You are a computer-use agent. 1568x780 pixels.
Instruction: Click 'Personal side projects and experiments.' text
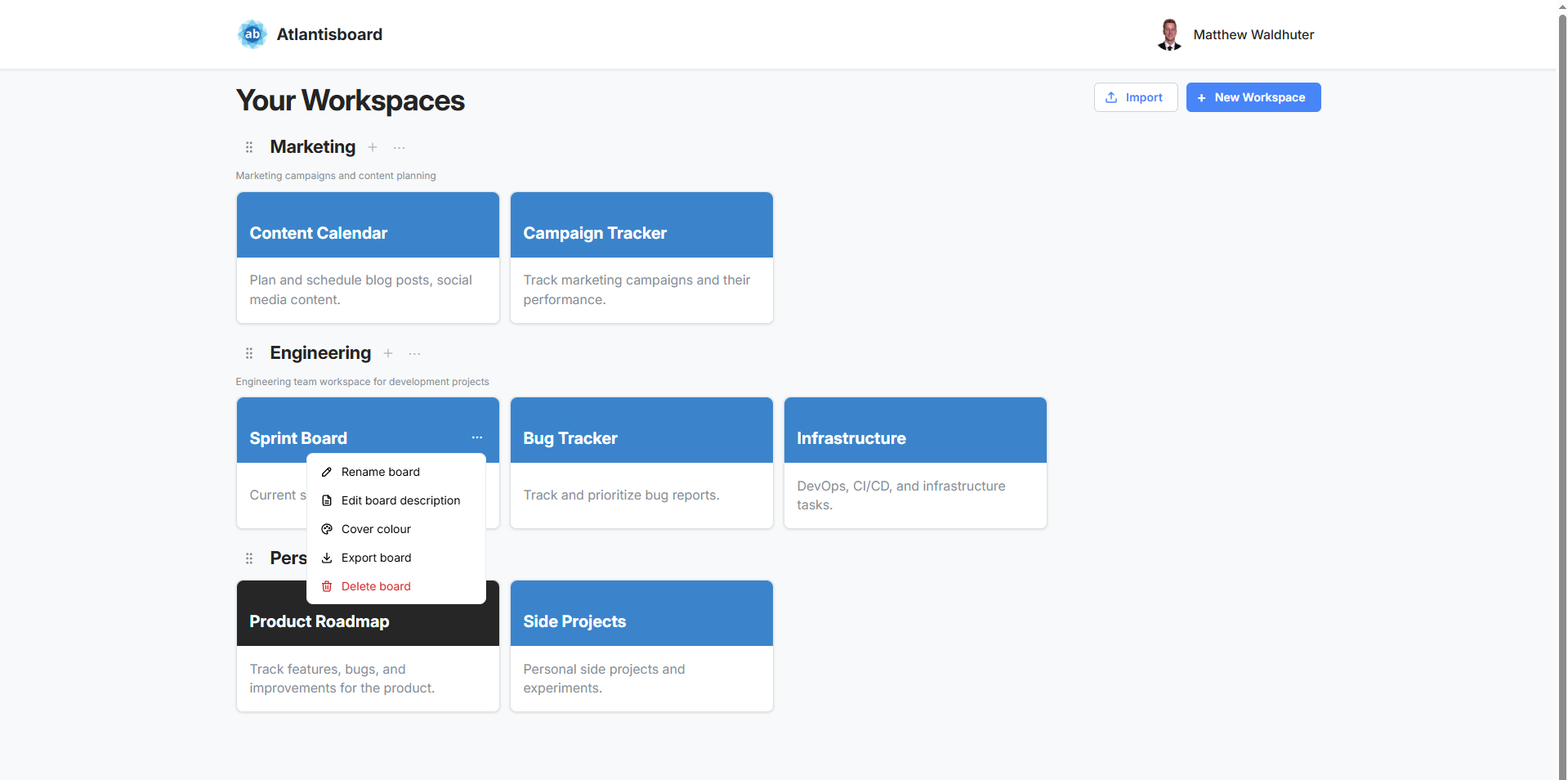coord(604,679)
